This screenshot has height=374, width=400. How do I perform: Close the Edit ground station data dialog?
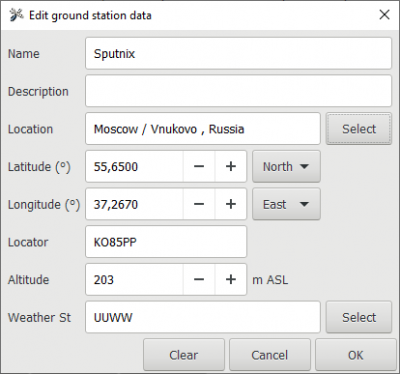[x=384, y=15]
